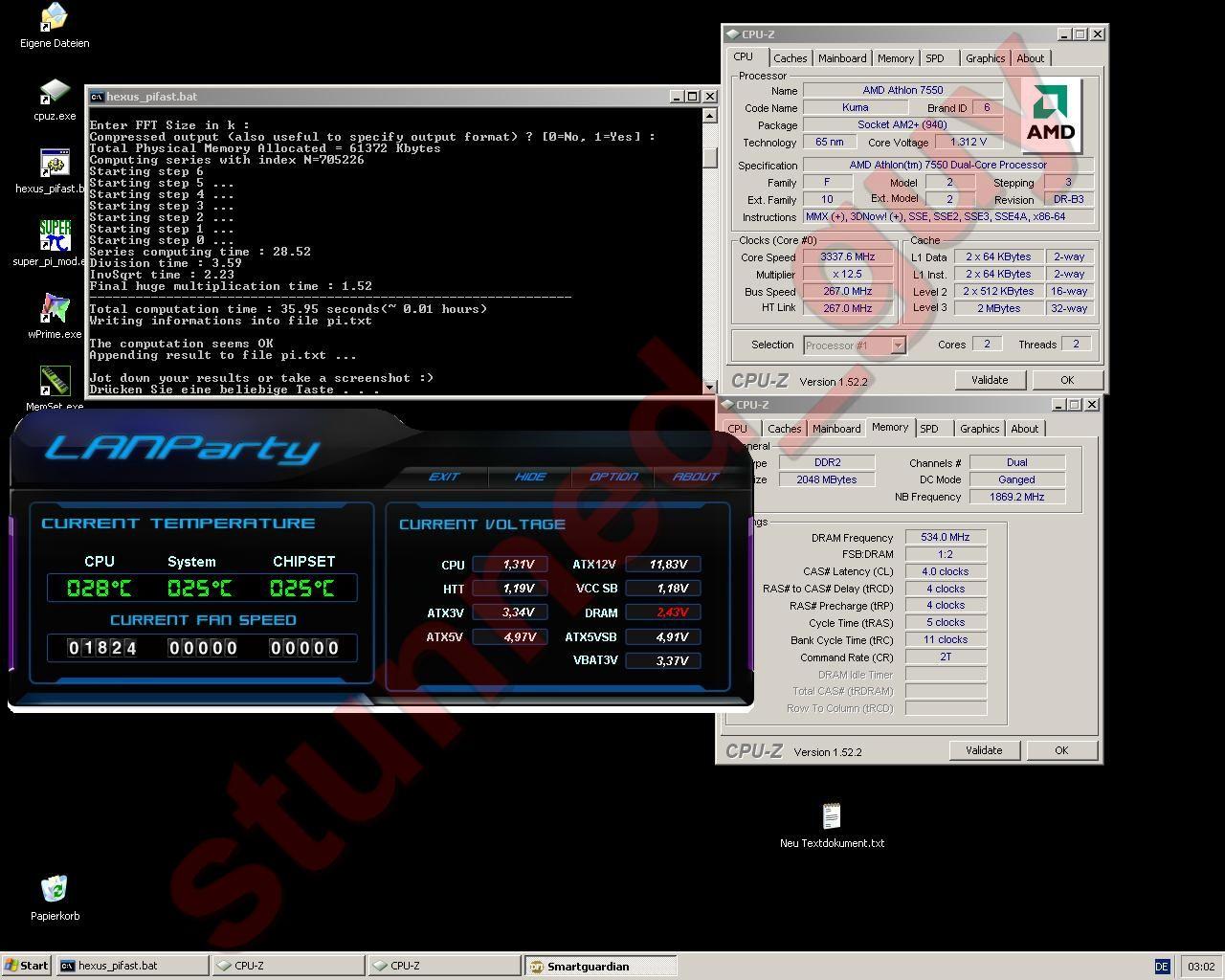The height and width of the screenshot is (980, 1225).
Task: Activate Smartguardian taskbar button
Action: 601,966
